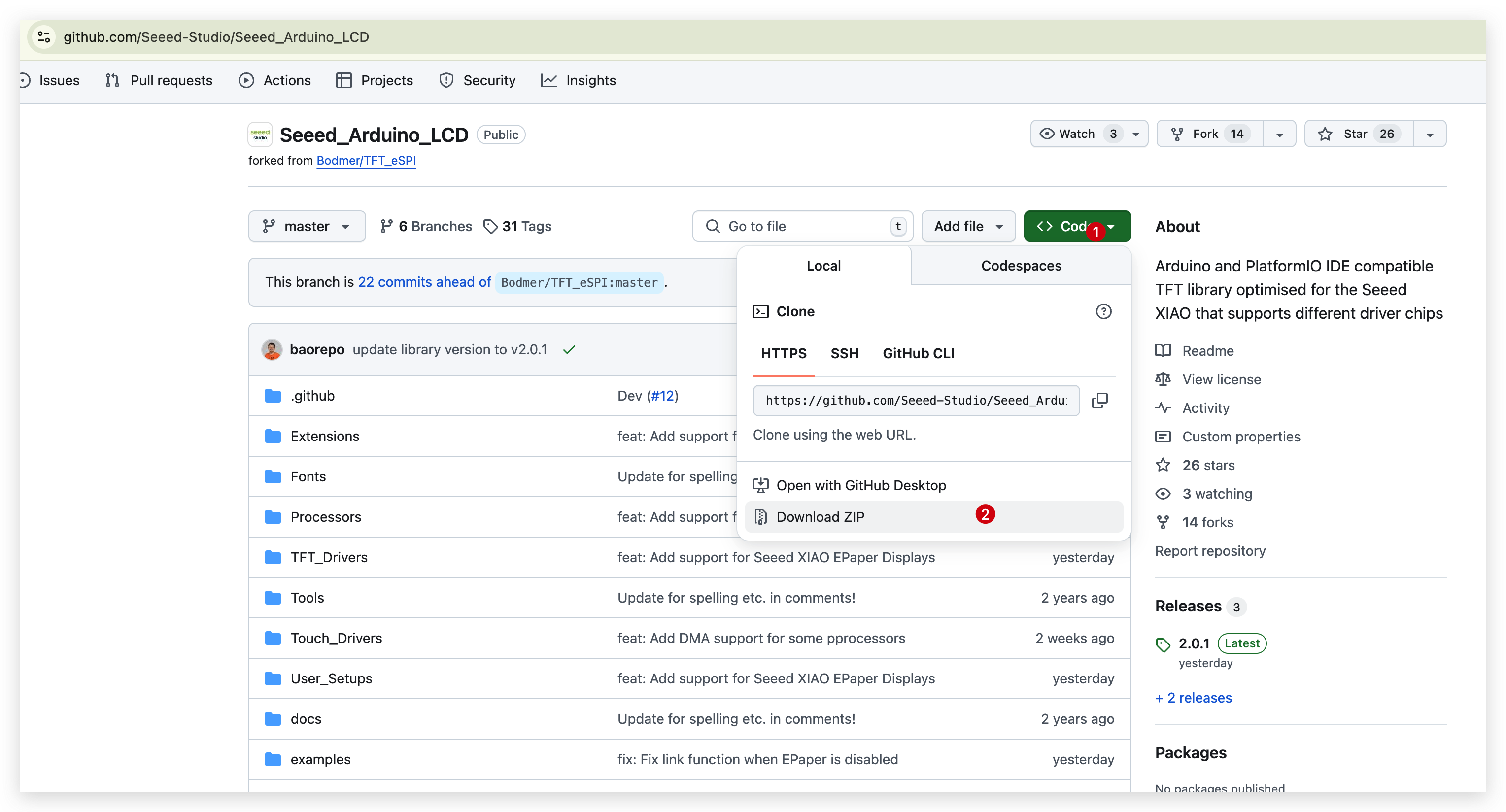Screen dimensions: 1506x812
Task: Open the Bodmer/TFT_eSPI upstream link
Action: 366,160
